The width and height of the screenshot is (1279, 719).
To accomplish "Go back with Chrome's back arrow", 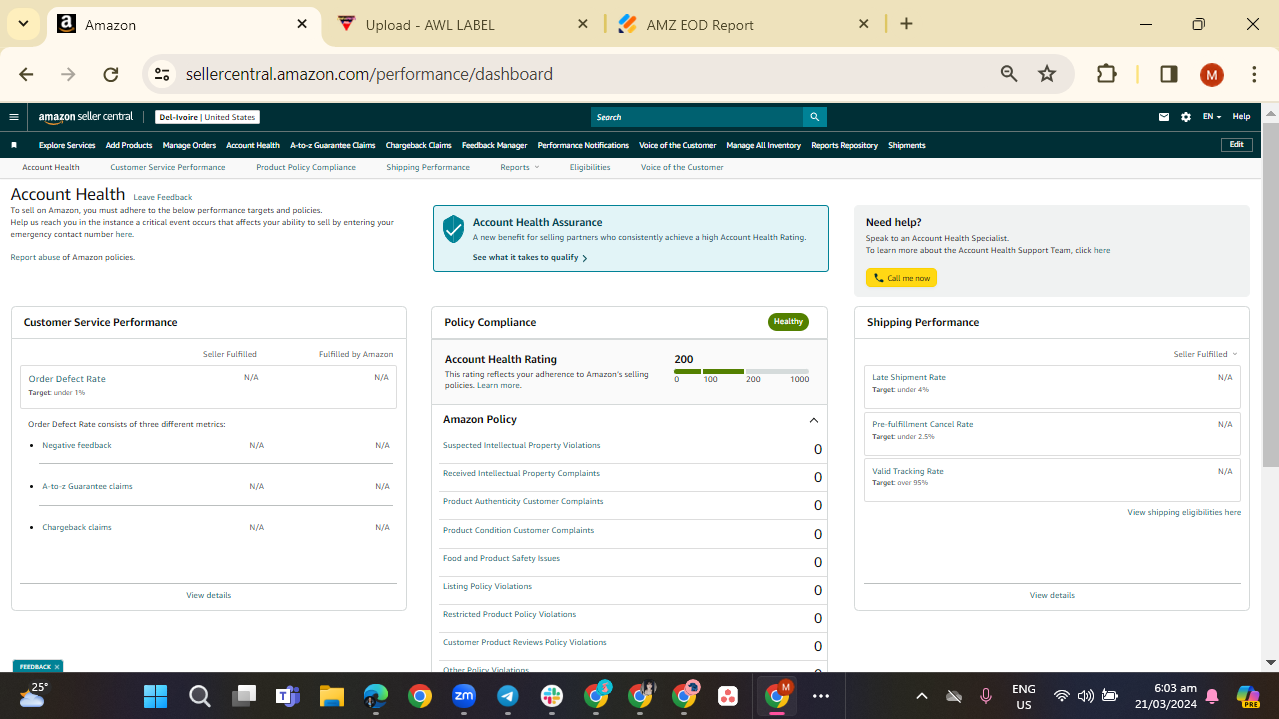I will (x=26, y=74).
